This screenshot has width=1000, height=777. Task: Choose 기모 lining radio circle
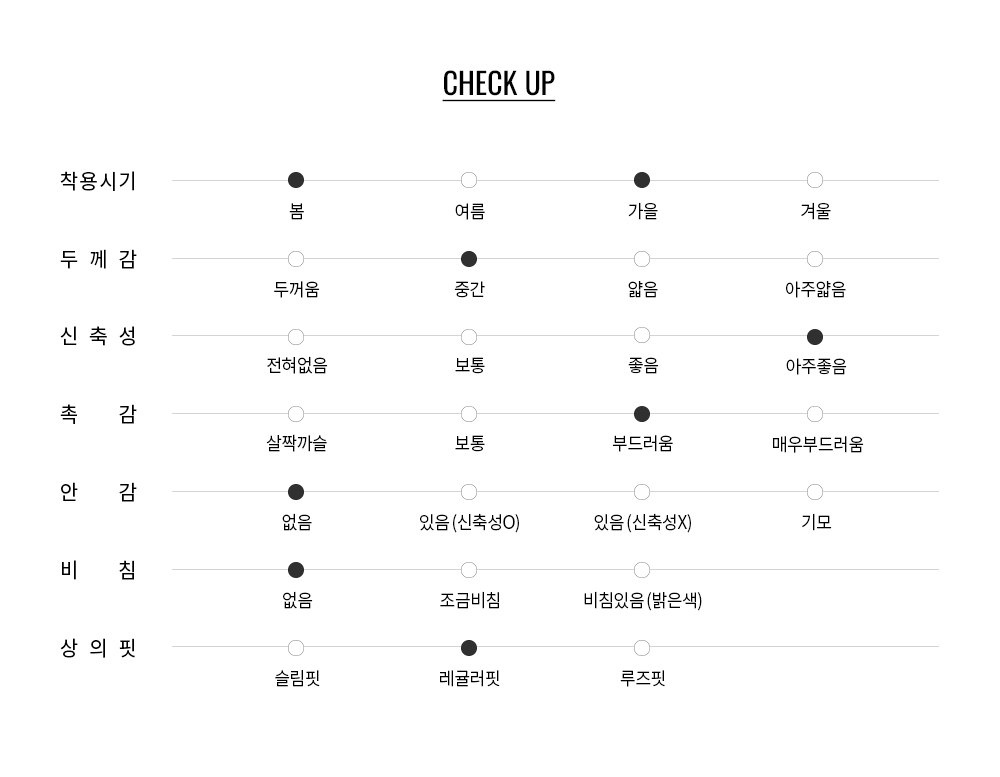point(815,492)
